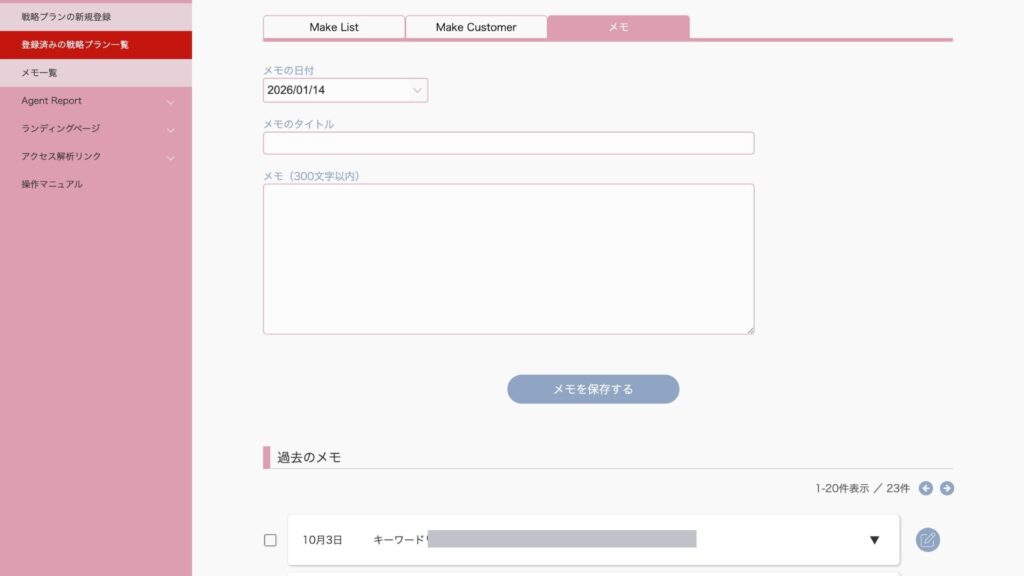Go to next page of past memos
Viewport: 1024px width, 576px height.
tap(947, 488)
